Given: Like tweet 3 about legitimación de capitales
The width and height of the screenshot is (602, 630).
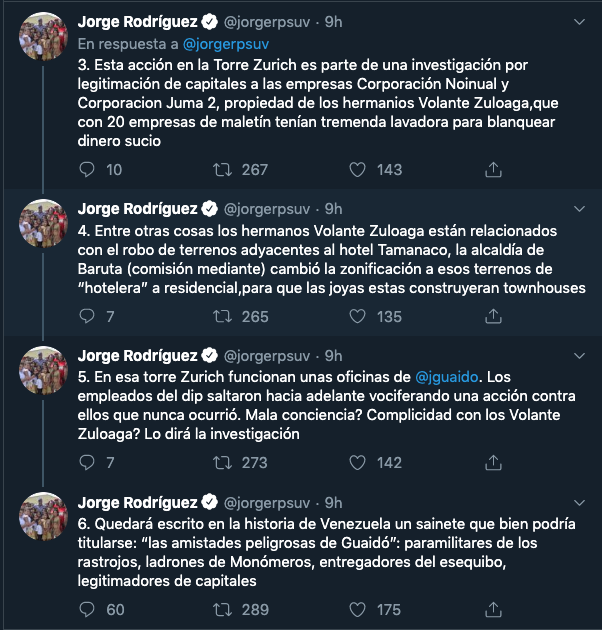Looking at the screenshot, I should point(359,170).
